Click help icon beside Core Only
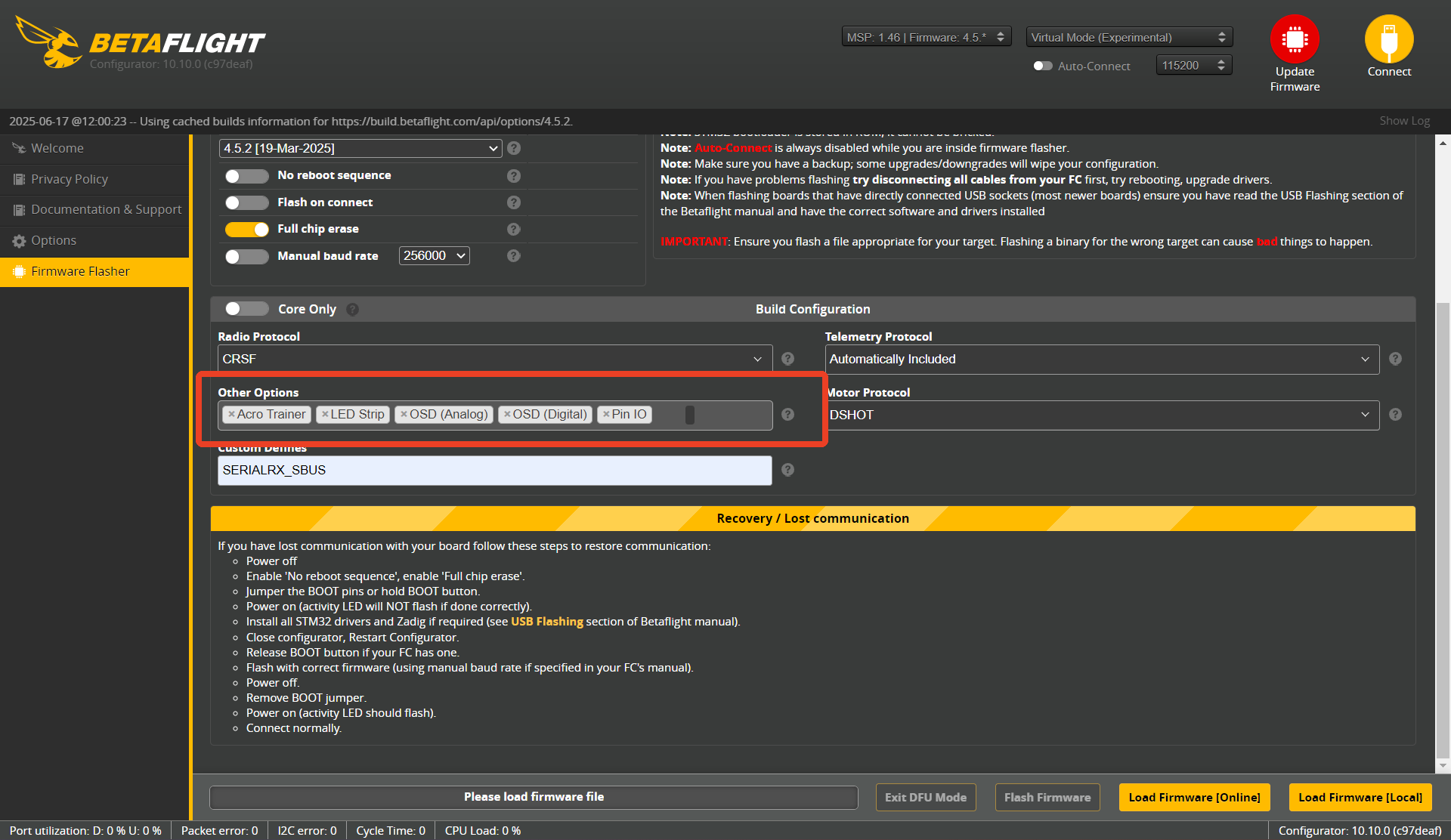This screenshot has width=1451, height=840. click(353, 309)
